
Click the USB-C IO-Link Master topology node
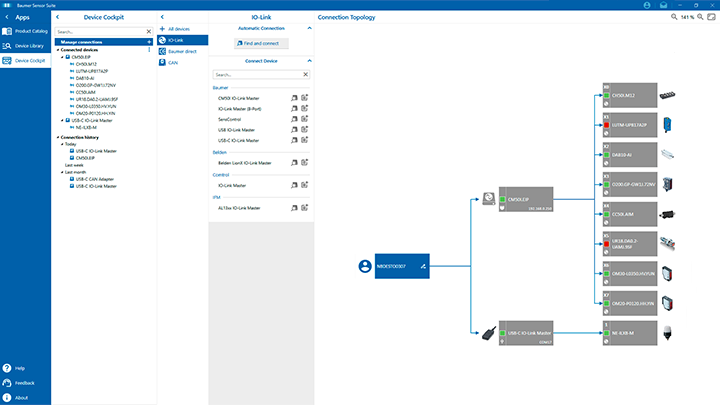click(x=526, y=333)
